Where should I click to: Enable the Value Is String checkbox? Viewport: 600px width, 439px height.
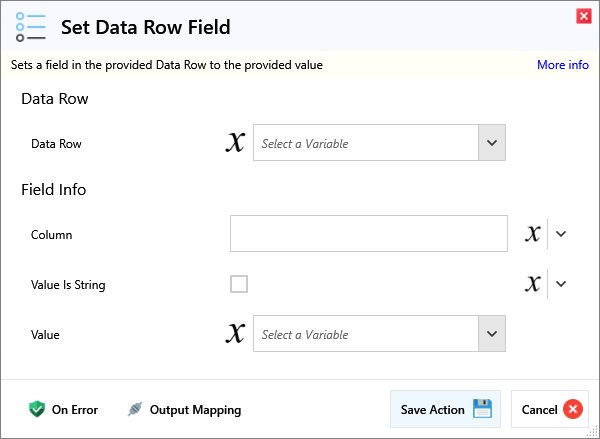pos(239,284)
